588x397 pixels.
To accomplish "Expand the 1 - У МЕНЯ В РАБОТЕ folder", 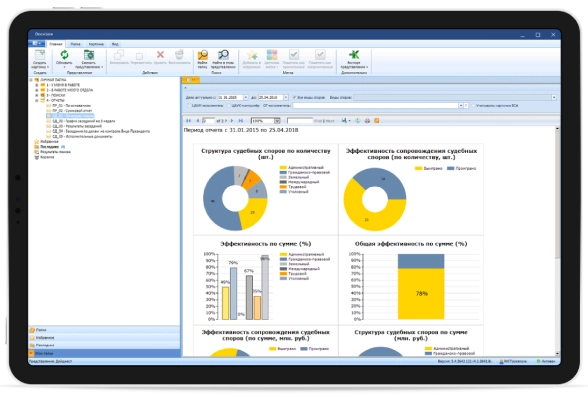I will pos(37,85).
